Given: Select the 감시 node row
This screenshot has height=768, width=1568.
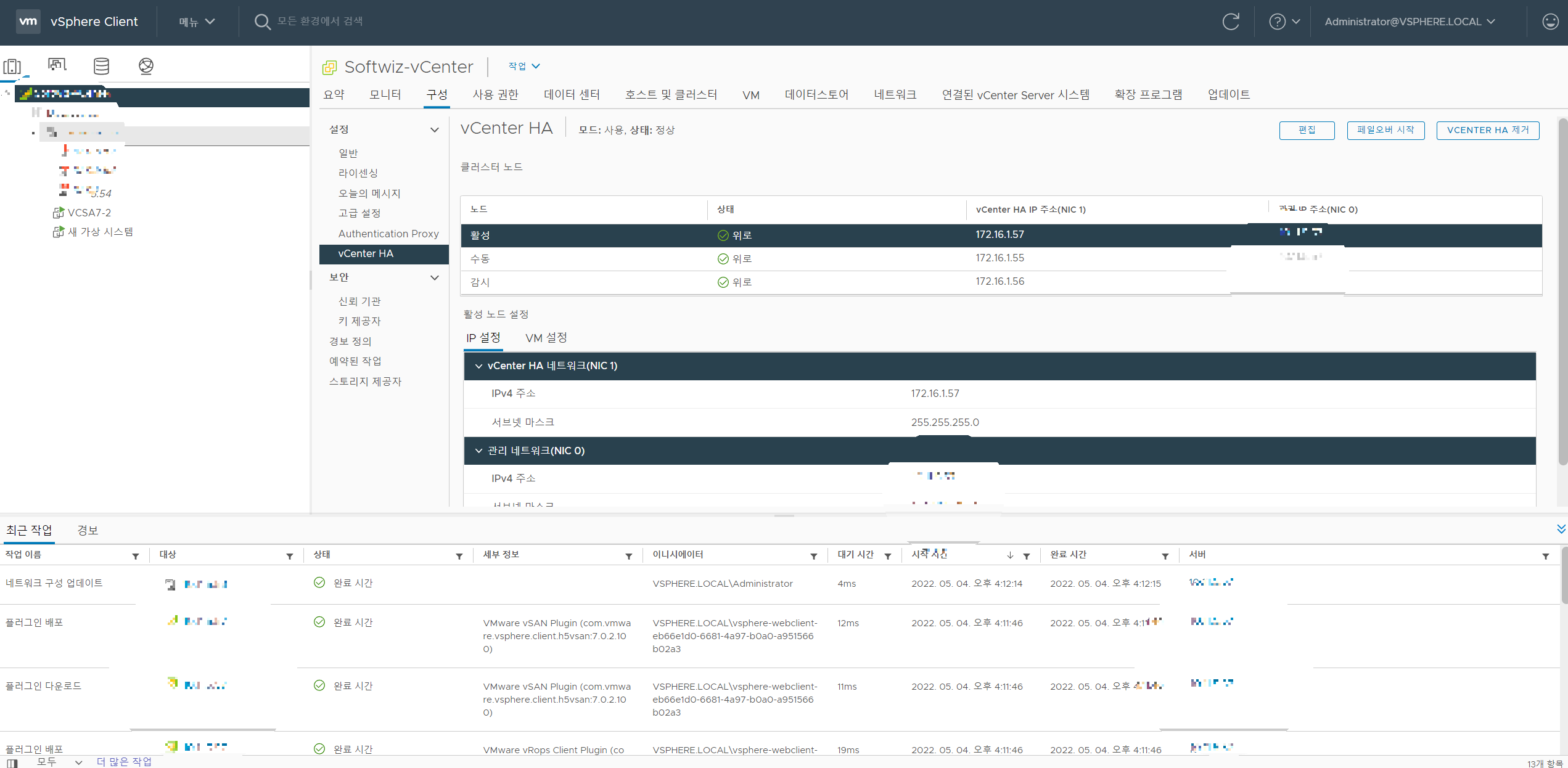Looking at the screenshot, I should [x=1001, y=282].
